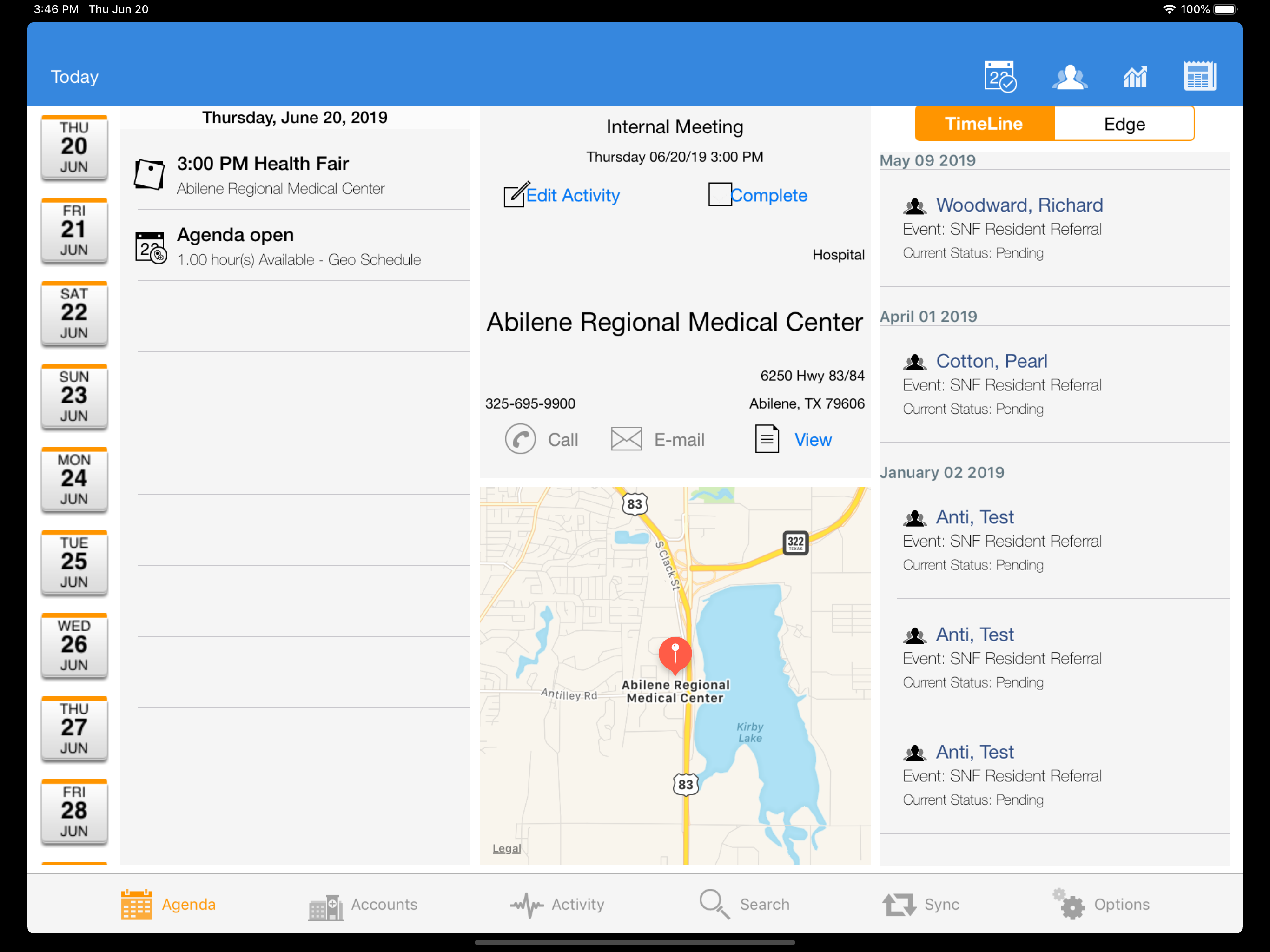The image size is (1270, 952).
Task: Tap the E-mail label
Action: [x=679, y=440]
